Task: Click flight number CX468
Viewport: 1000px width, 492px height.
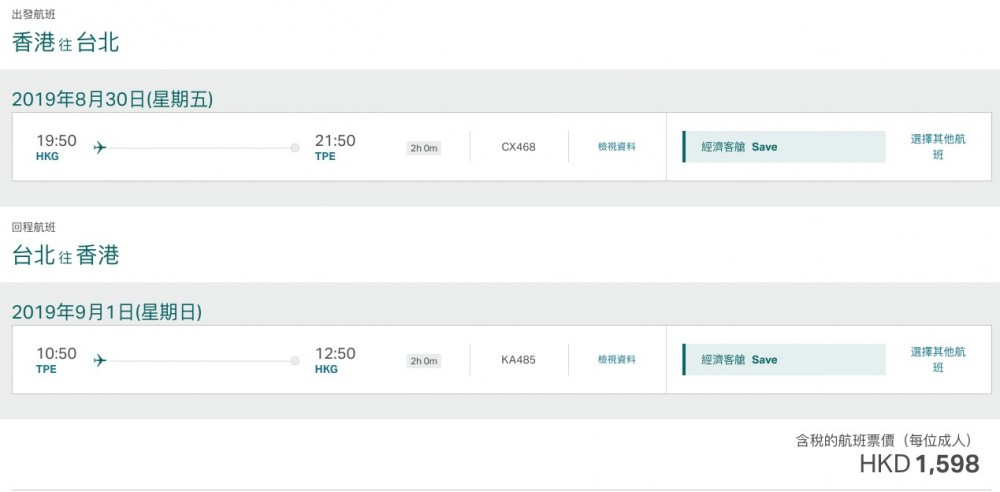Action: [518, 147]
